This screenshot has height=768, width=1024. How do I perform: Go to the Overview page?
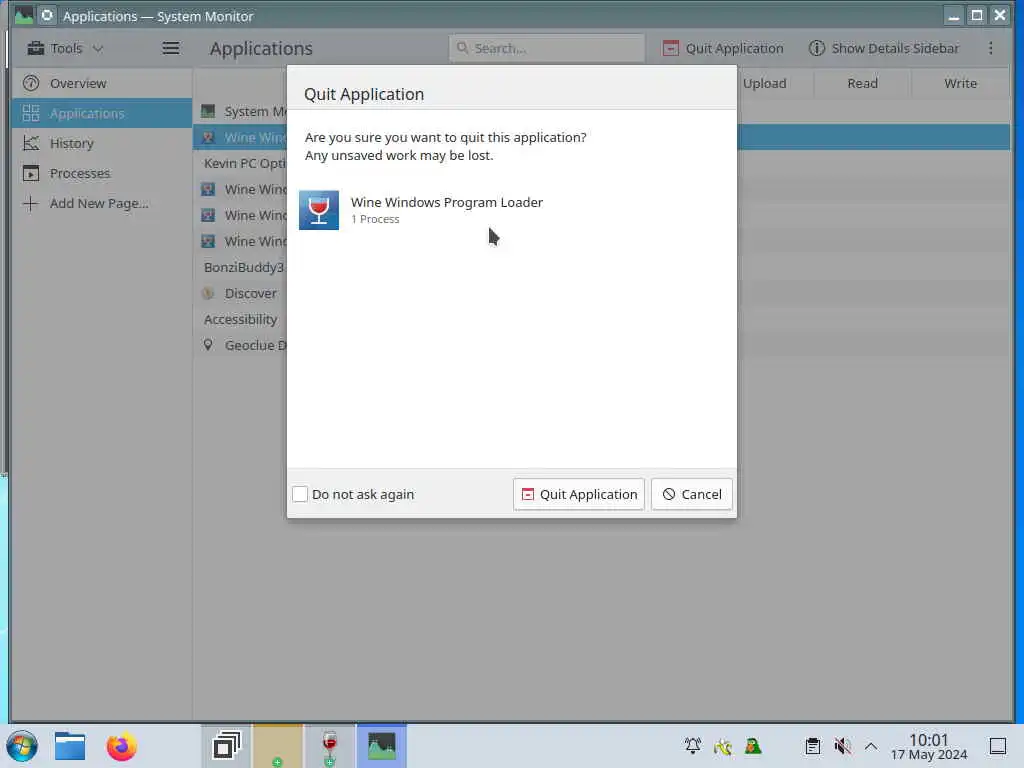pos(101,84)
